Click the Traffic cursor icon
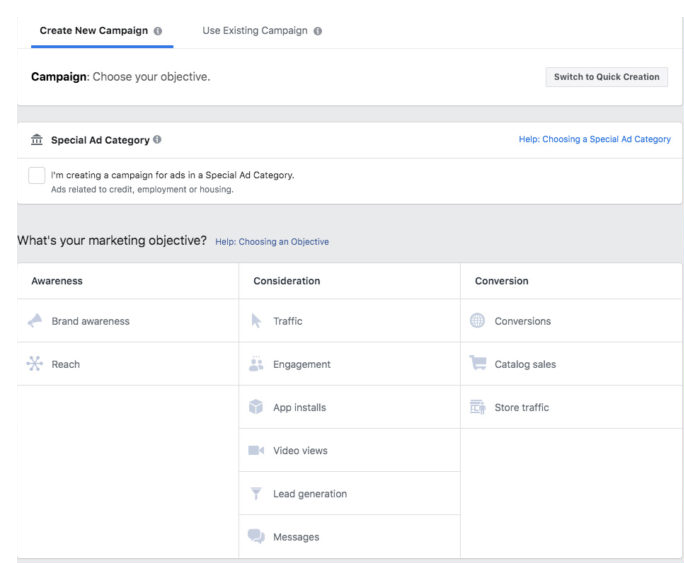This screenshot has height=578, width=700. coord(256,320)
